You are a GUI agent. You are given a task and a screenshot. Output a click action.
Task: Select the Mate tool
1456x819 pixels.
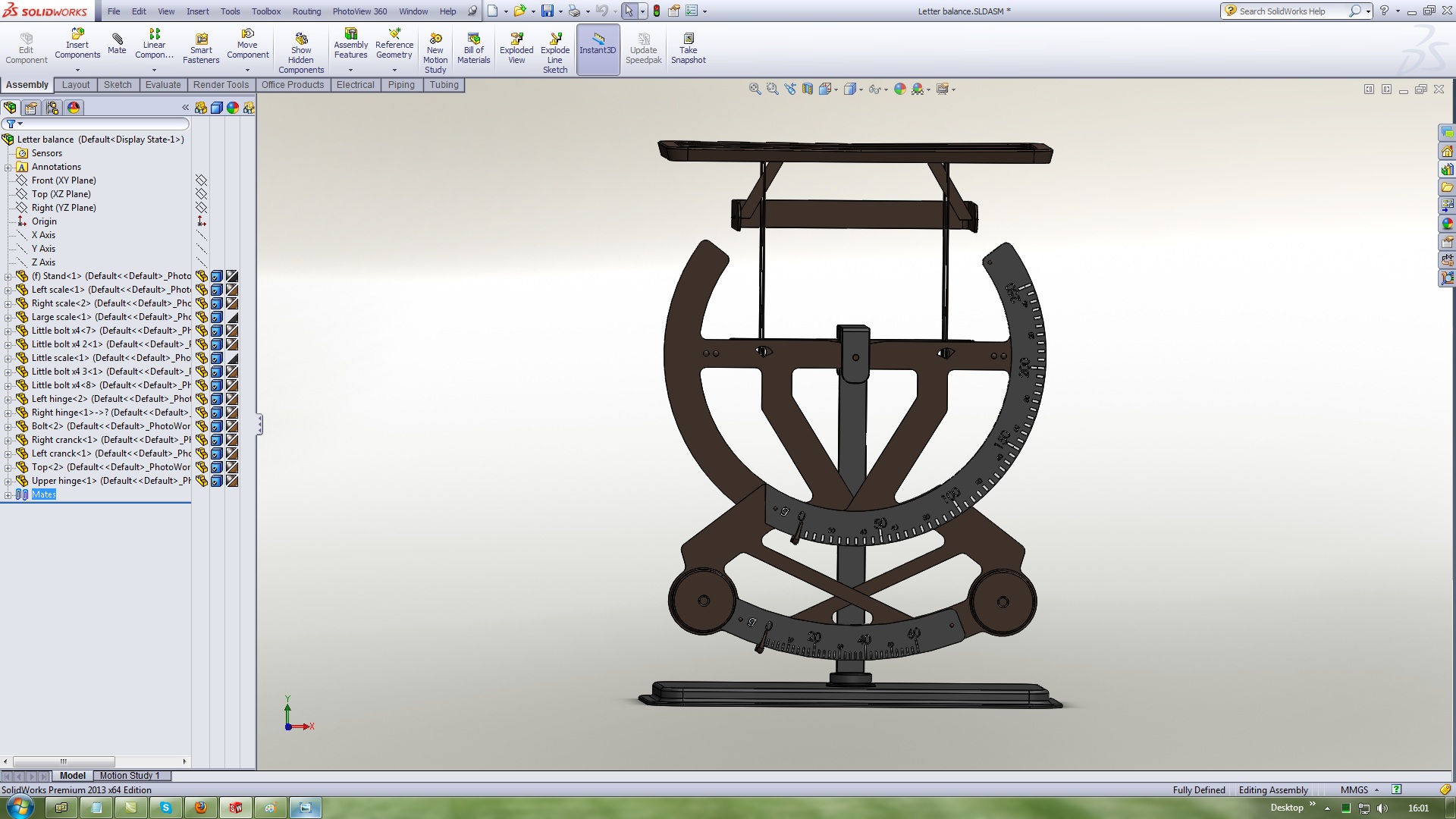[117, 44]
